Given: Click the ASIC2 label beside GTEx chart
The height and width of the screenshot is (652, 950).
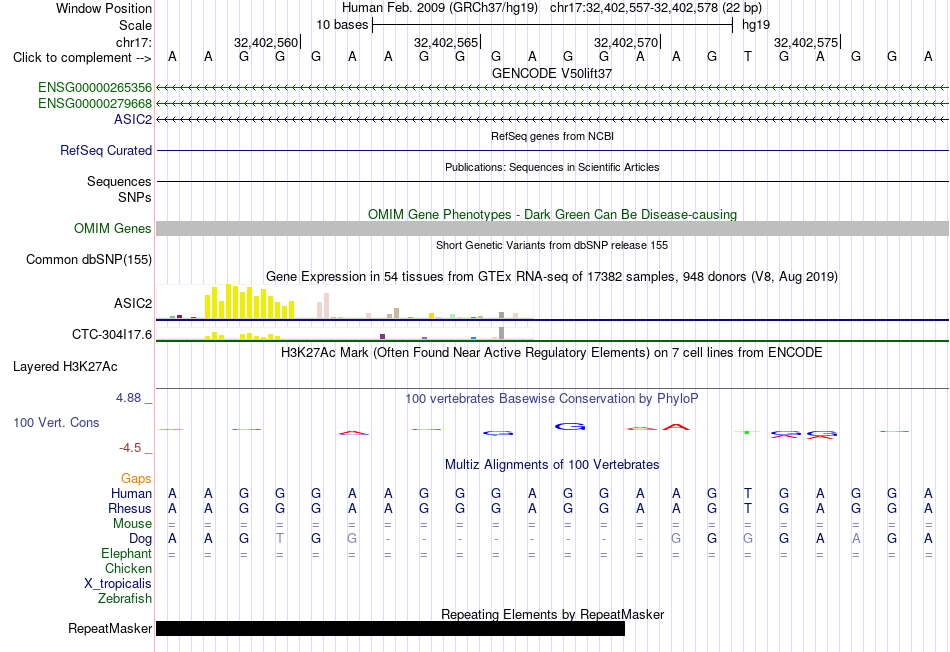Looking at the screenshot, I should (x=133, y=303).
